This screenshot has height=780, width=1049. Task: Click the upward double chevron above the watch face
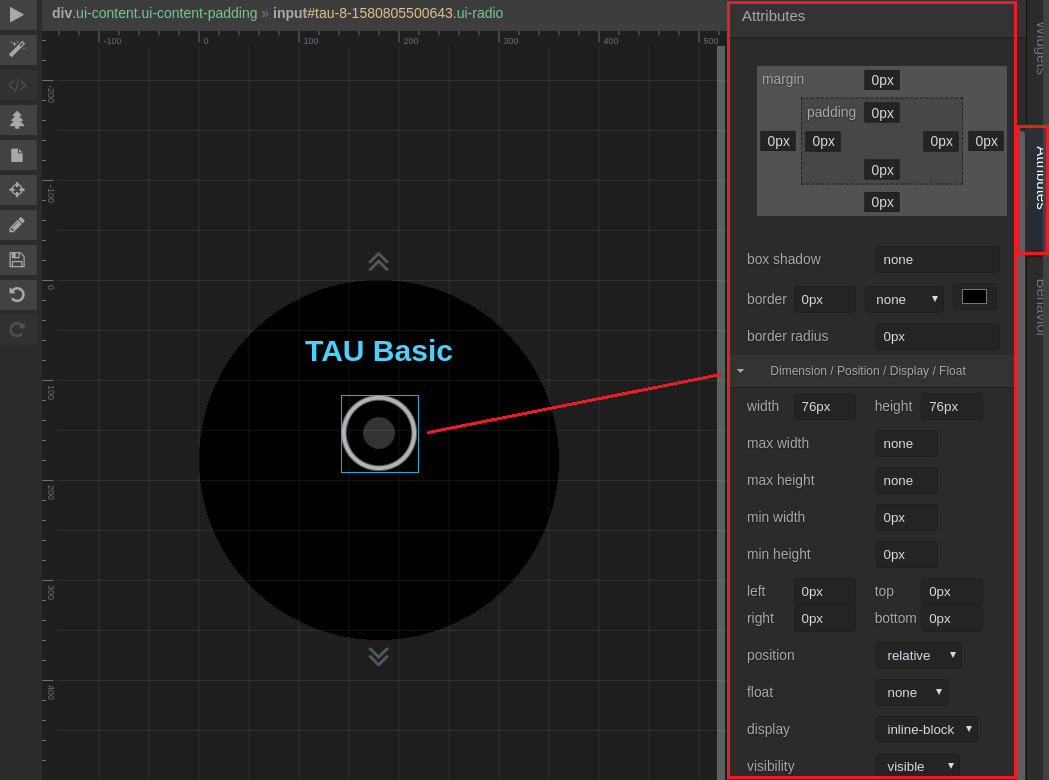378,261
